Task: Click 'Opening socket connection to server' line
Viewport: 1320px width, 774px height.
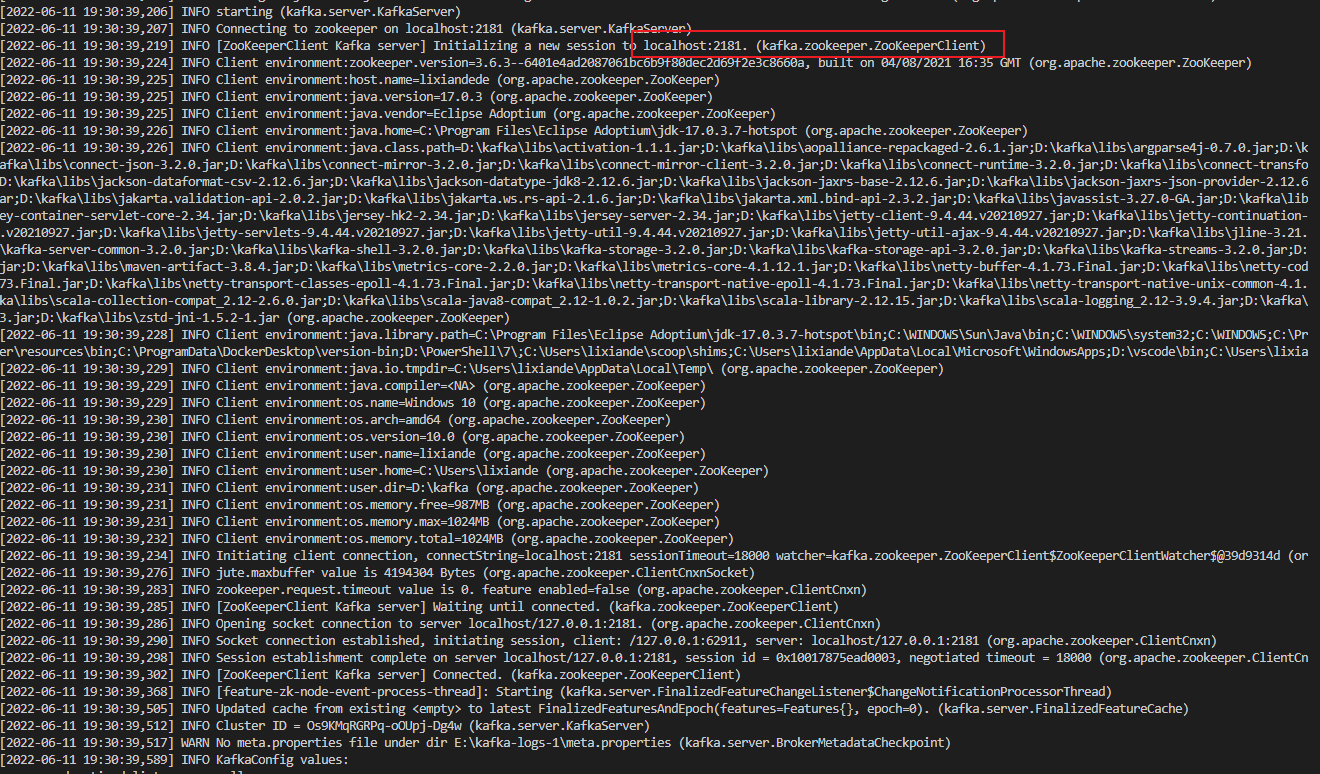Action: [440, 623]
